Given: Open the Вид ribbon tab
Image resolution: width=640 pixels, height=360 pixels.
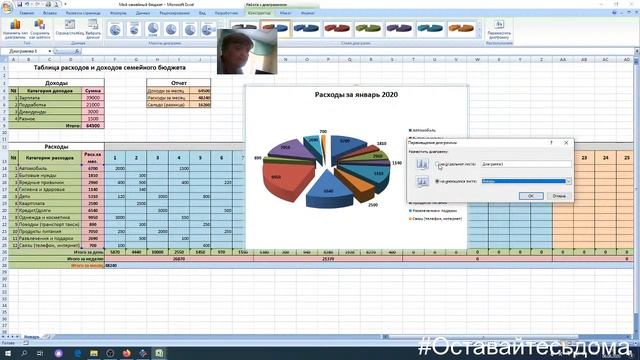Looking at the screenshot, I should click(202, 13).
